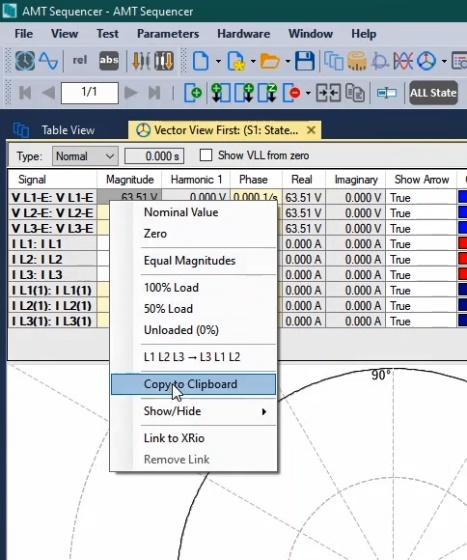Screen dimensions: 467x560
Task: Click the add state icon with green plus
Action: pos(193,93)
